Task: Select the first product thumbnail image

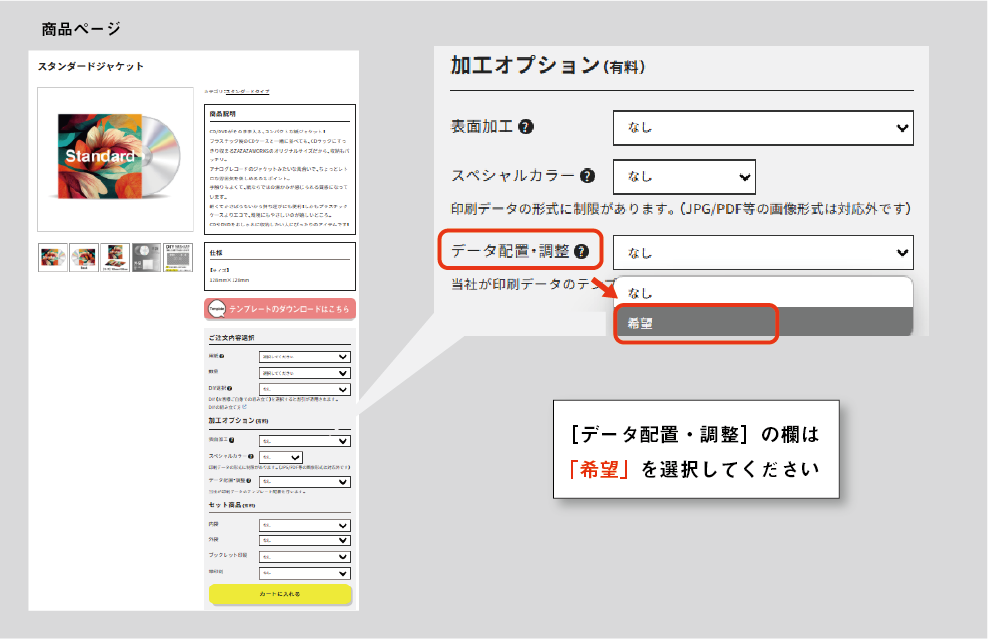Action: [x=52, y=257]
